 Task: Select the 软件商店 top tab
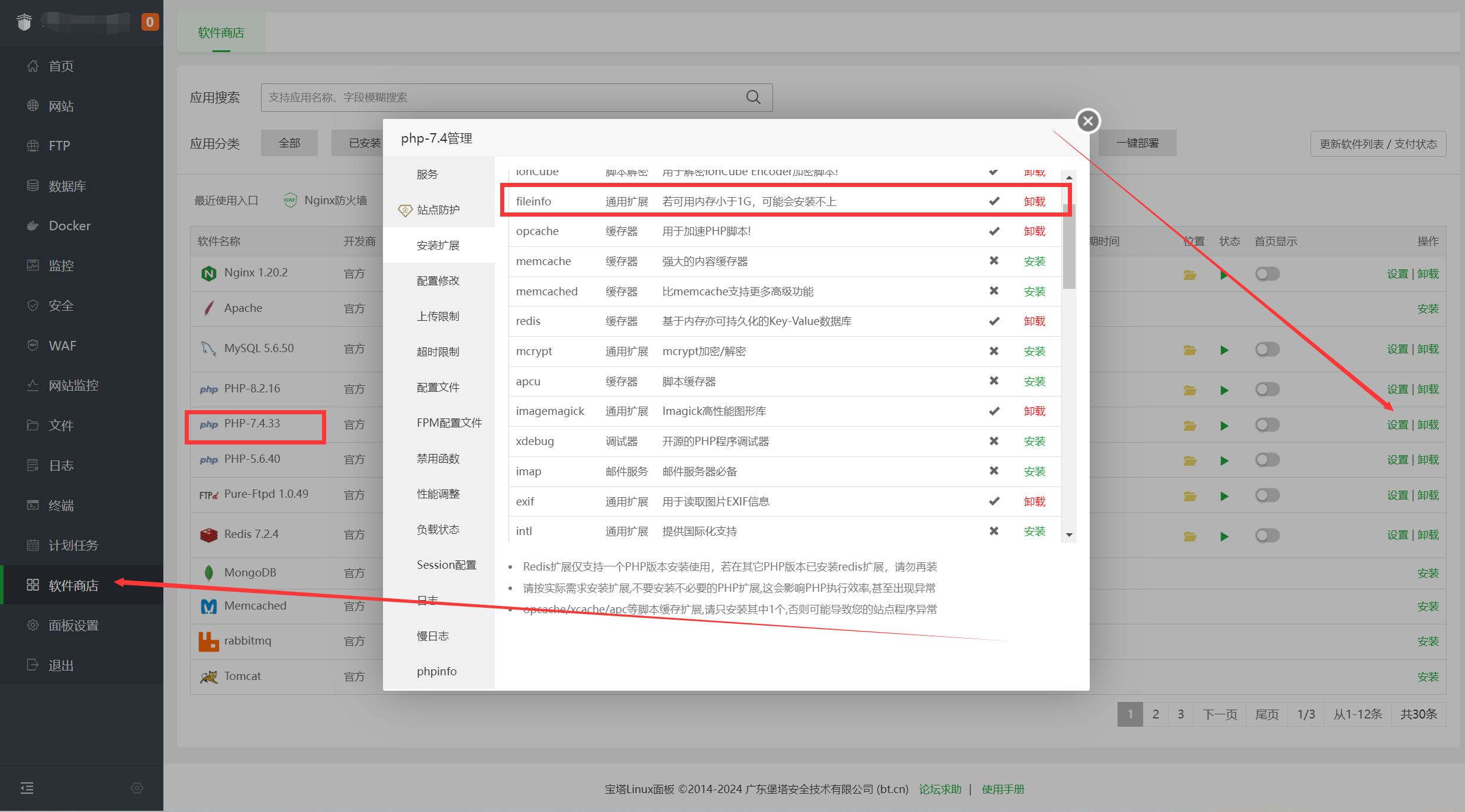[x=221, y=33]
